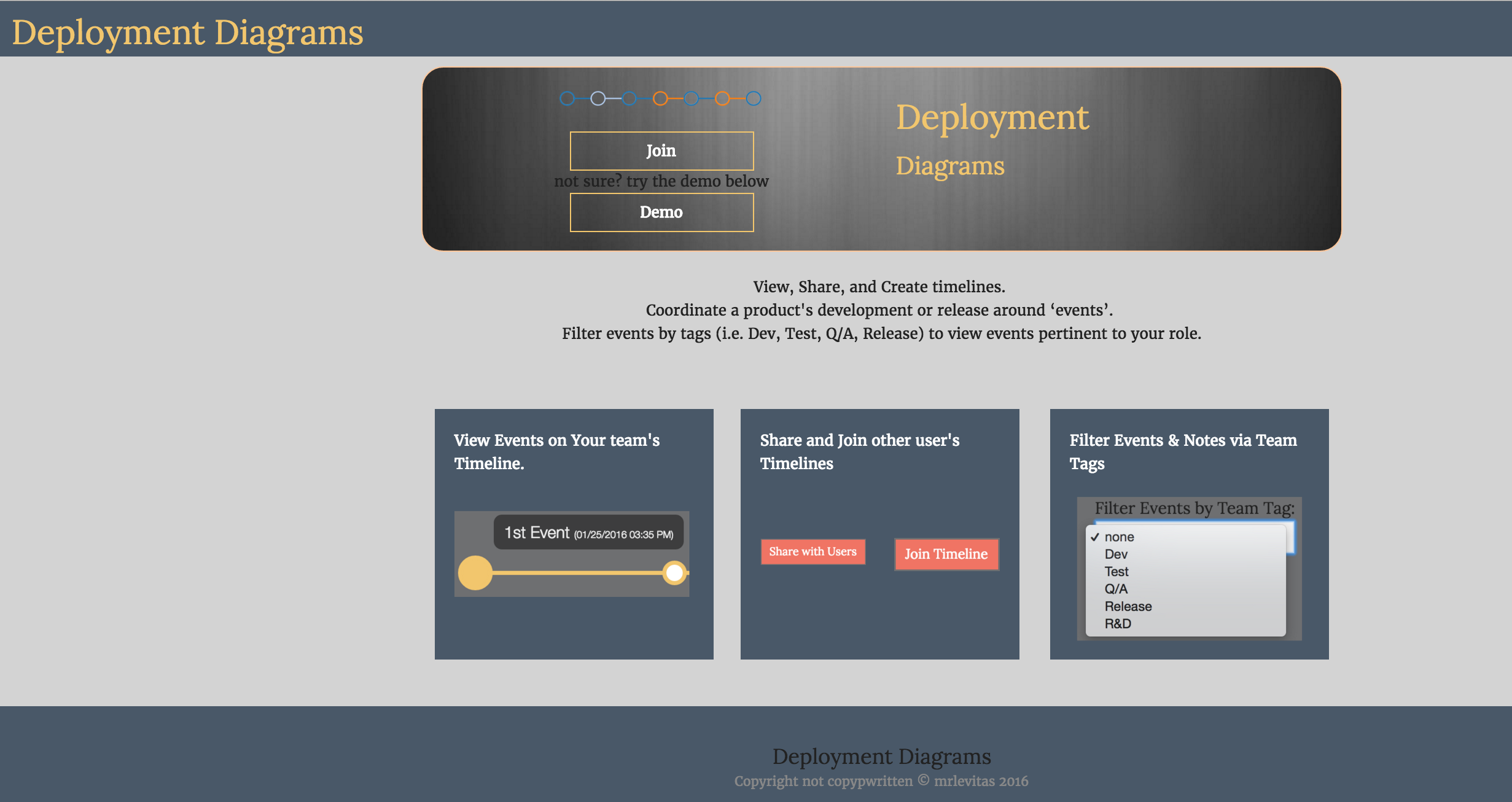Click the first blue circle in timeline graphic
The width and height of the screenshot is (1512, 802).
(x=567, y=98)
